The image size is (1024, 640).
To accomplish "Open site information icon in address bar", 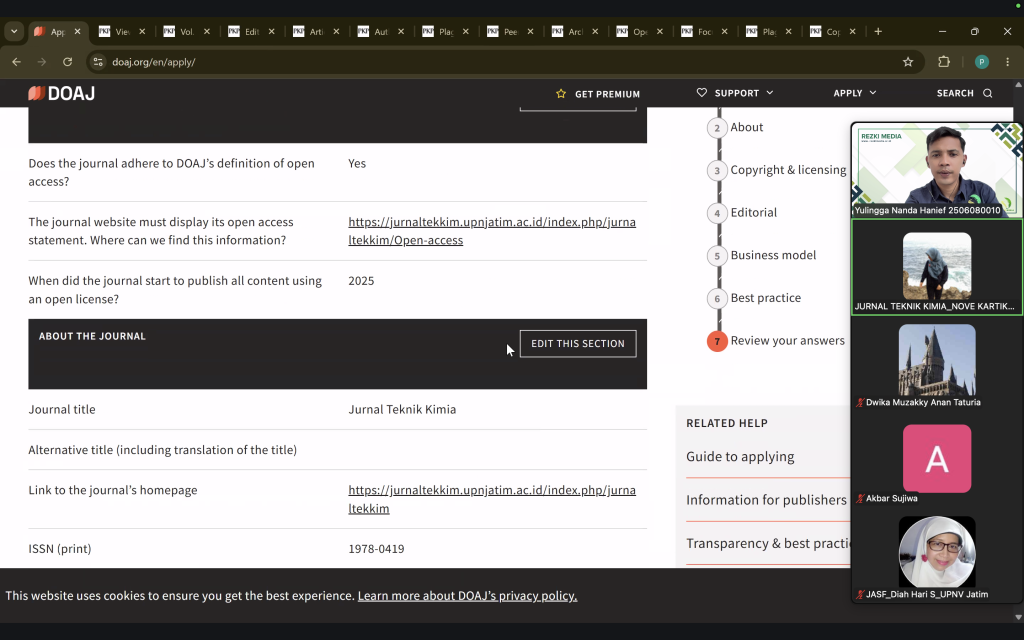I will click(x=98, y=62).
